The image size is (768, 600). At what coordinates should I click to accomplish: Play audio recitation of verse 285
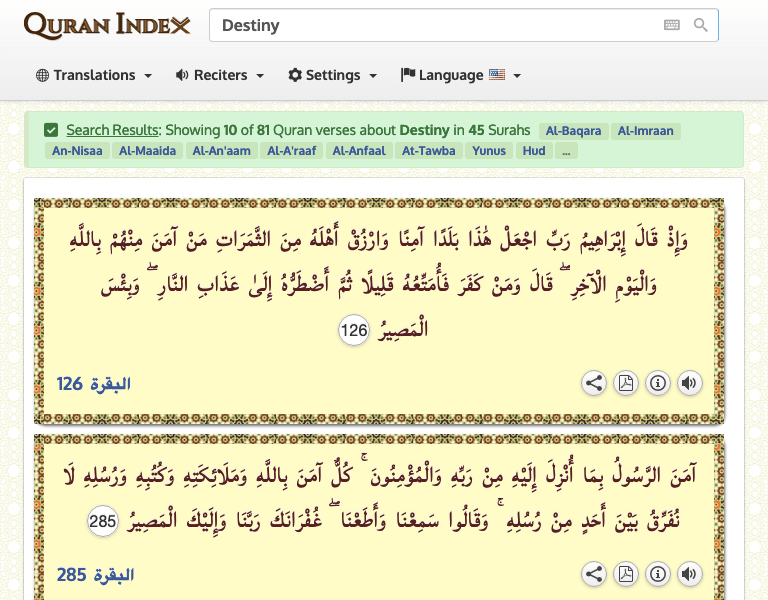point(688,574)
